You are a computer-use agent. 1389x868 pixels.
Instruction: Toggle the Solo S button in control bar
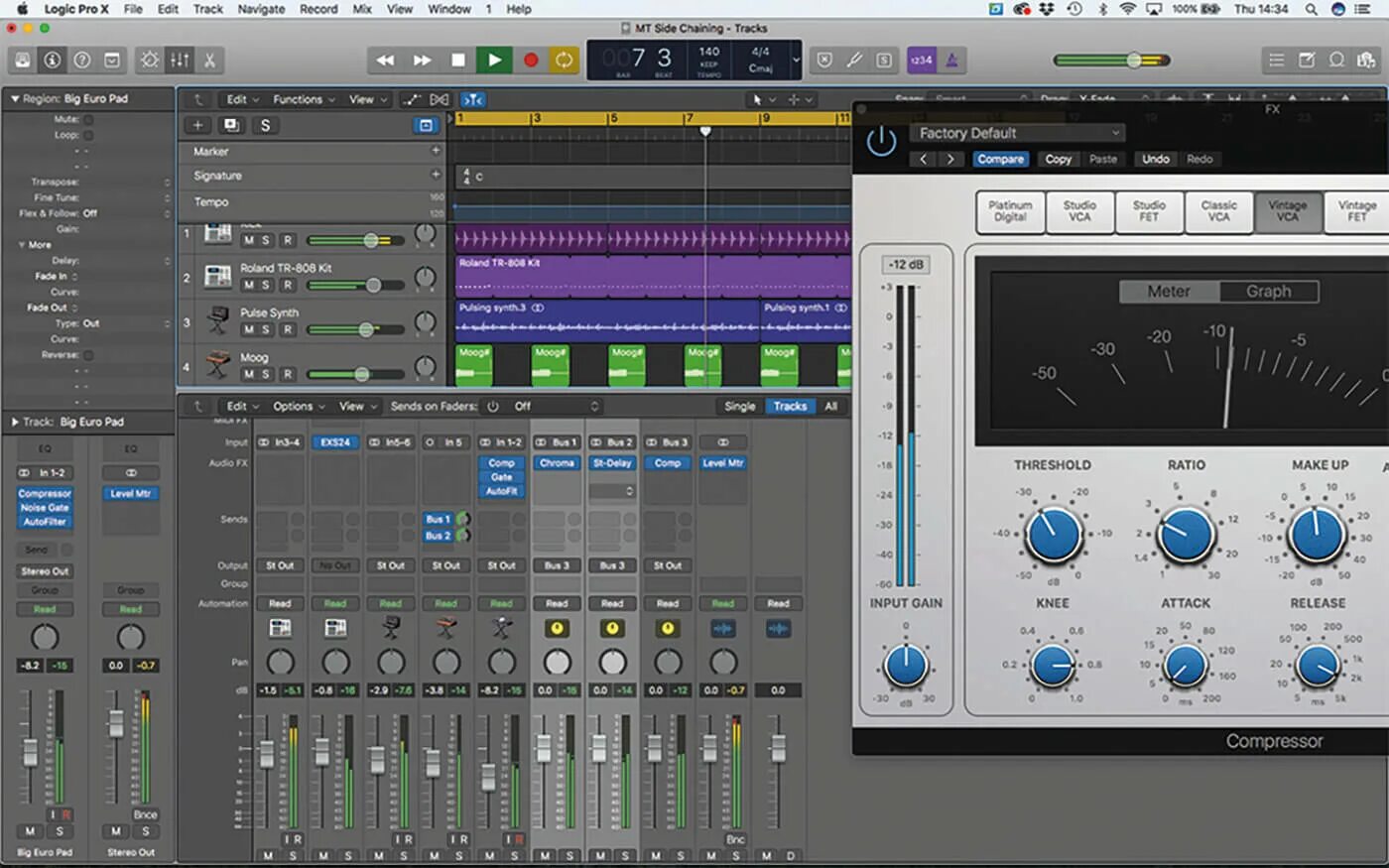884,61
